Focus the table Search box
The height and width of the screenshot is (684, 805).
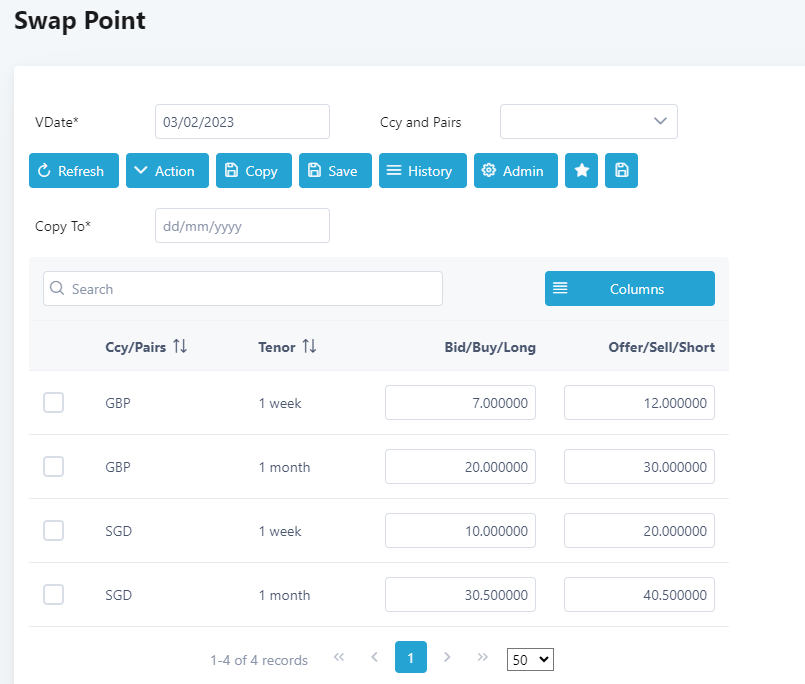(x=243, y=289)
